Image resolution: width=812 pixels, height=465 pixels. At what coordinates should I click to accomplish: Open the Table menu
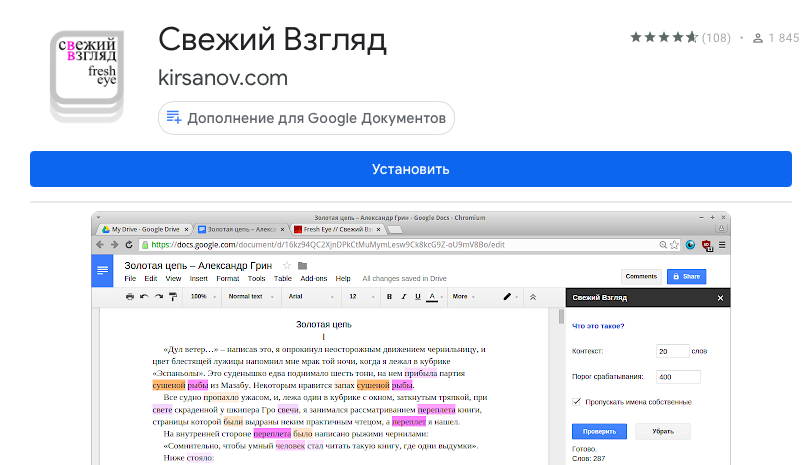(x=283, y=279)
